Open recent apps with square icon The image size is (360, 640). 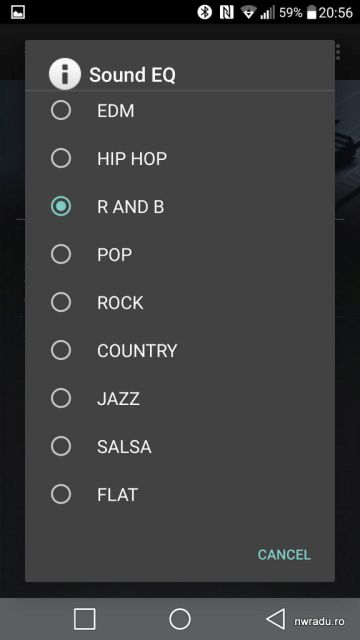pos(84,619)
